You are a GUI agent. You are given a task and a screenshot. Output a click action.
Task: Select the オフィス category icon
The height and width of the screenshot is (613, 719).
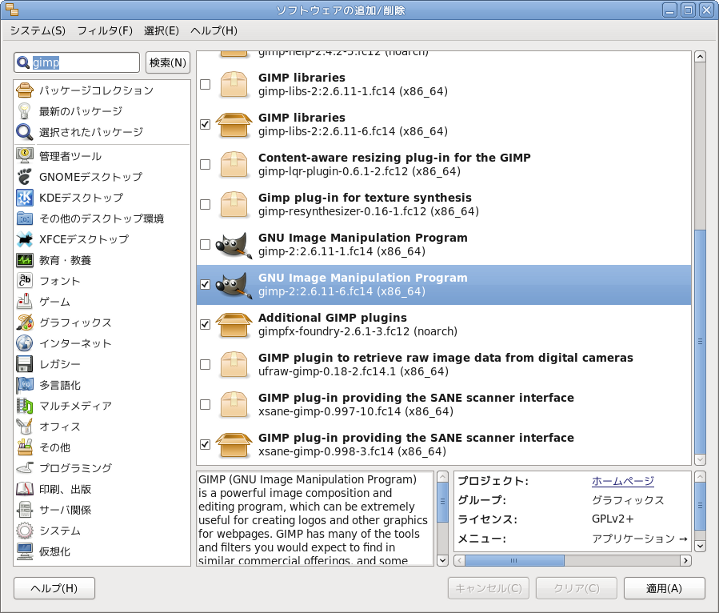click(25, 426)
